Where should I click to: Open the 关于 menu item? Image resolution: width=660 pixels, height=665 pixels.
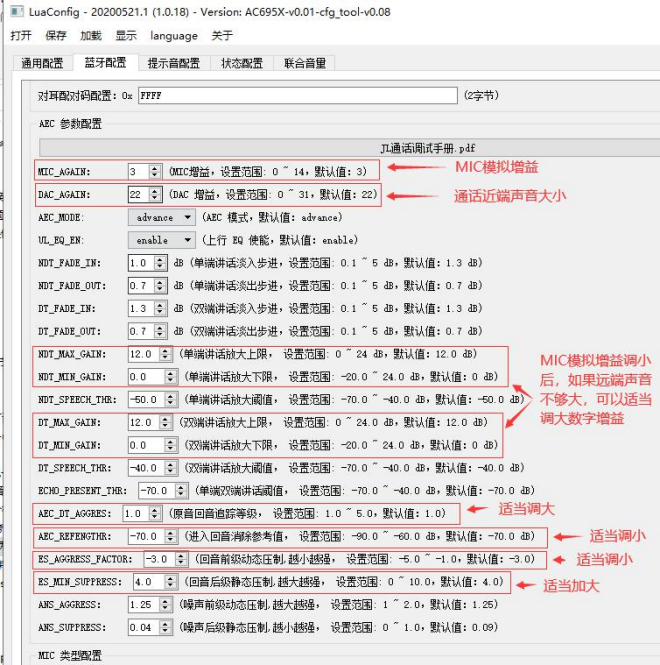[x=222, y=36]
